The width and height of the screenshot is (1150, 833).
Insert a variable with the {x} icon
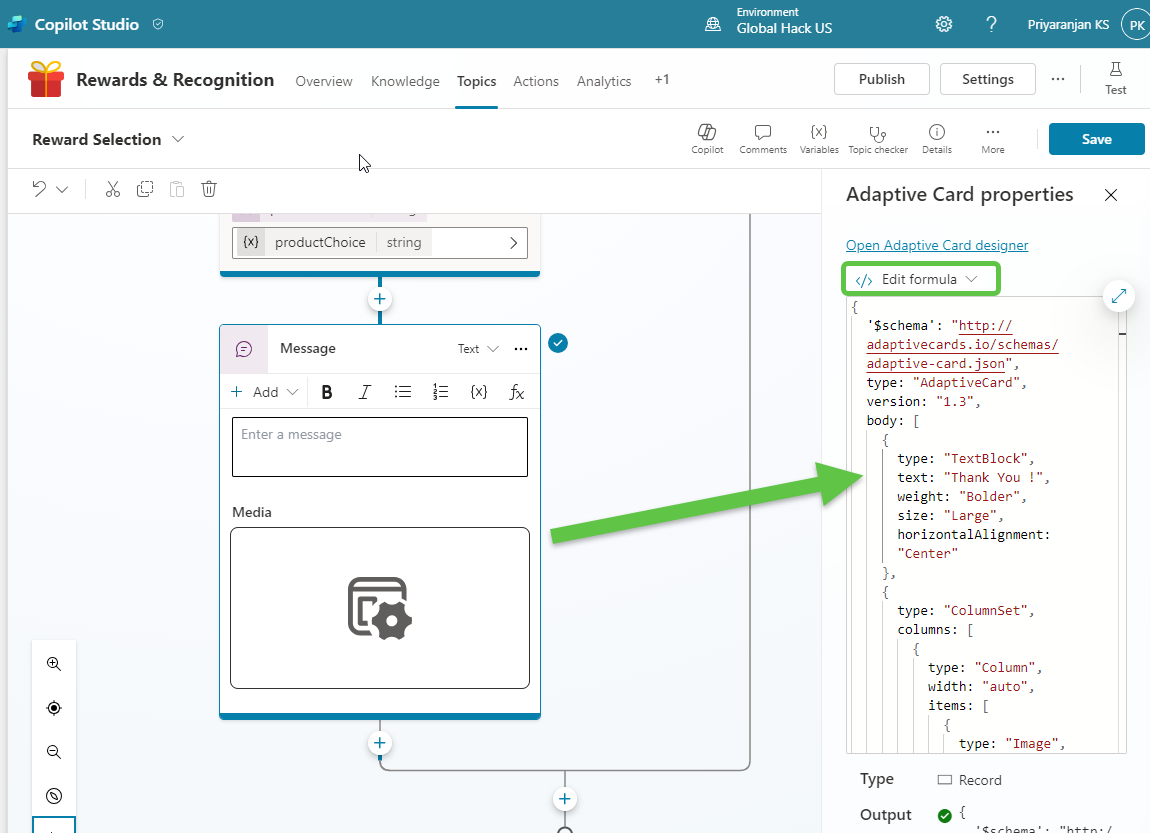pyautogui.click(x=479, y=392)
